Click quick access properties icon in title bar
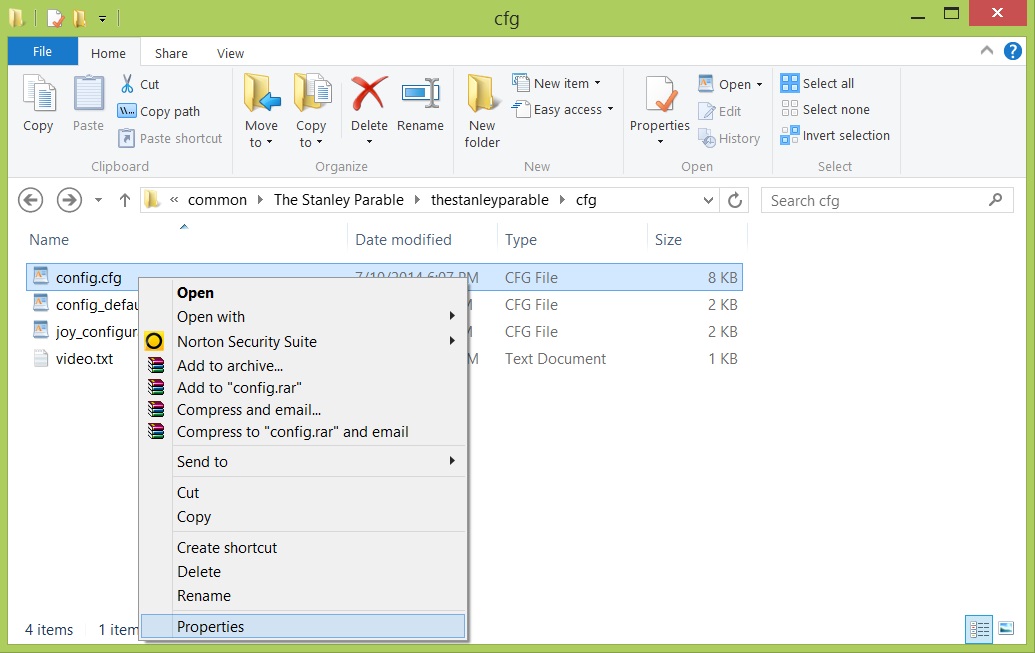The image size is (1035, 653). coord(55,18)
